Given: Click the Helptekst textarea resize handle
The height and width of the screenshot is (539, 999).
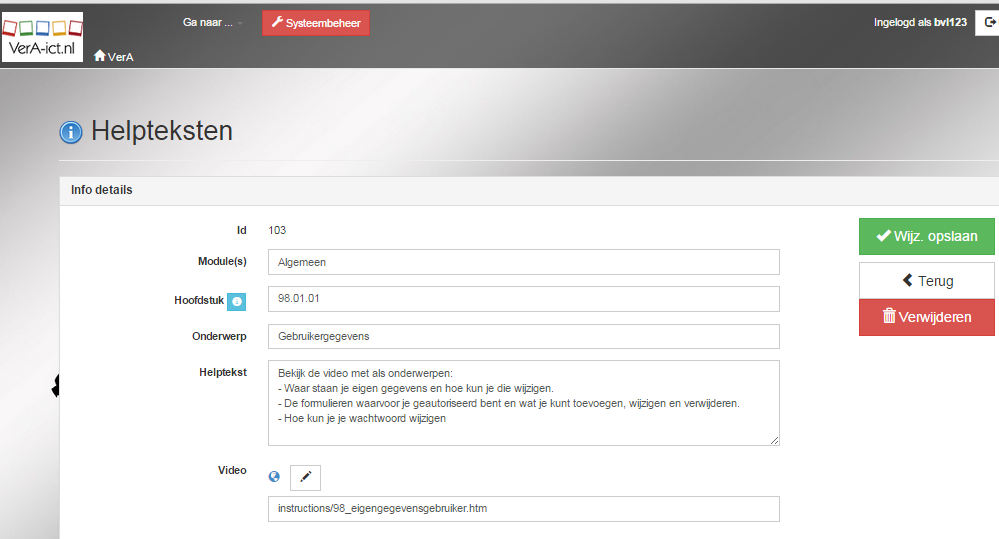Looking at the screenshot, I should [774, 440].
